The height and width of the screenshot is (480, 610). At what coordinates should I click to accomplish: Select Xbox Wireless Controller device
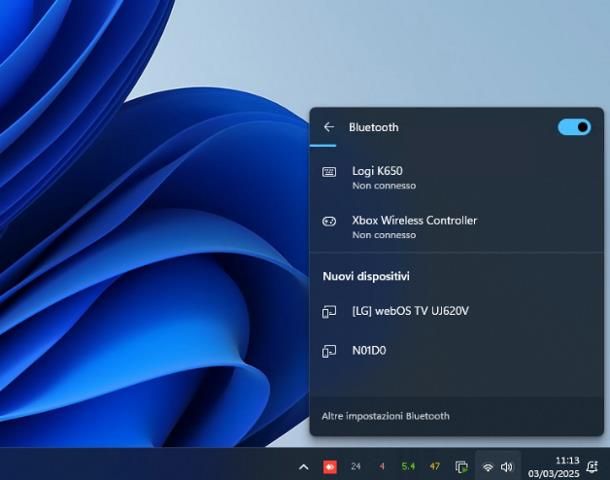point(456,227)
